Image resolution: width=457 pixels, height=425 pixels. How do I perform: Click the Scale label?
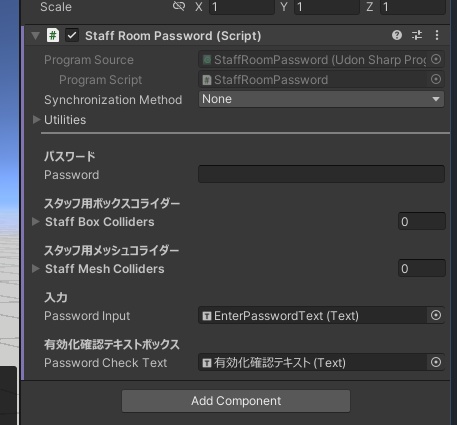click(56, 7)
